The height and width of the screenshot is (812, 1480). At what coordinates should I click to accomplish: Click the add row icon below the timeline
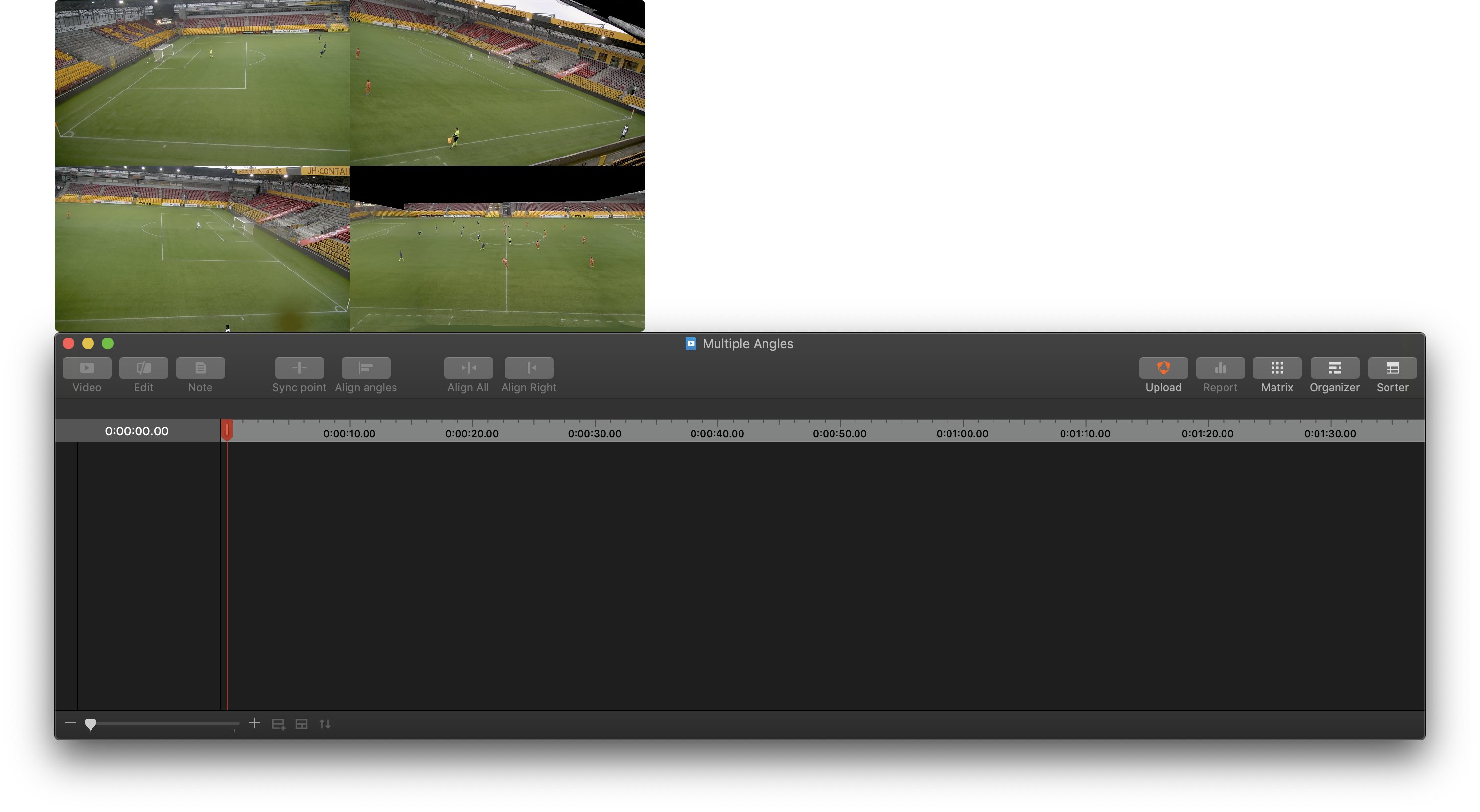(x=278, y=723)
